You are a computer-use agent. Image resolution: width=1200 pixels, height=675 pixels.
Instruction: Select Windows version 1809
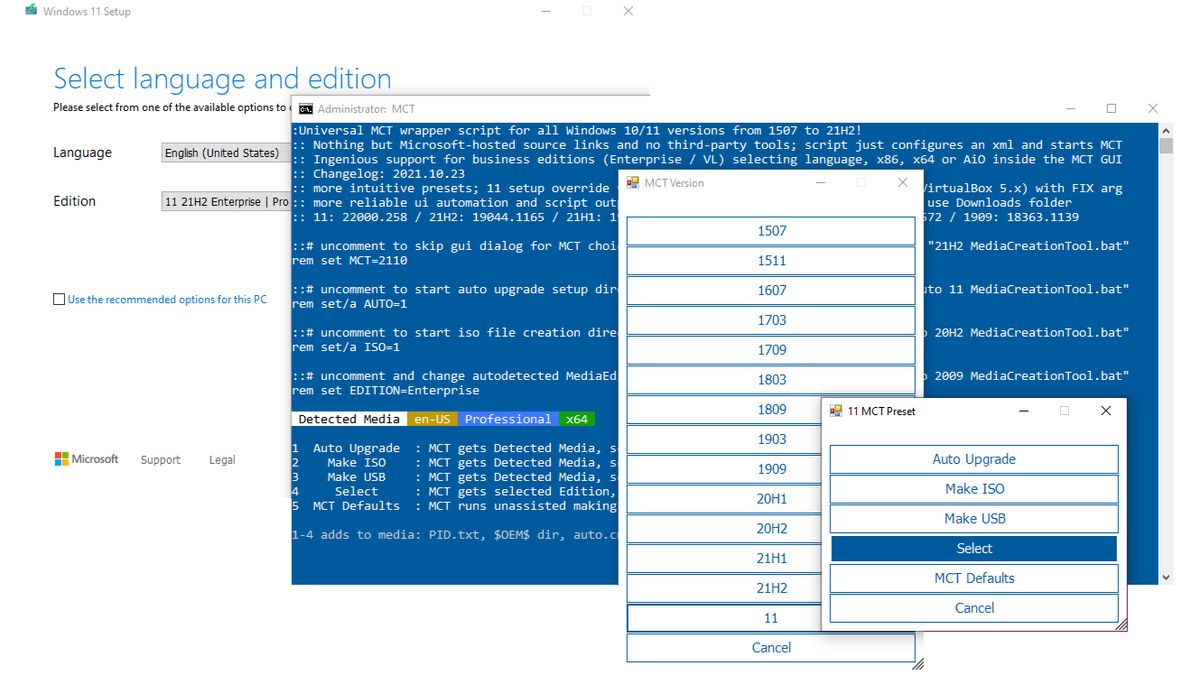770,409
